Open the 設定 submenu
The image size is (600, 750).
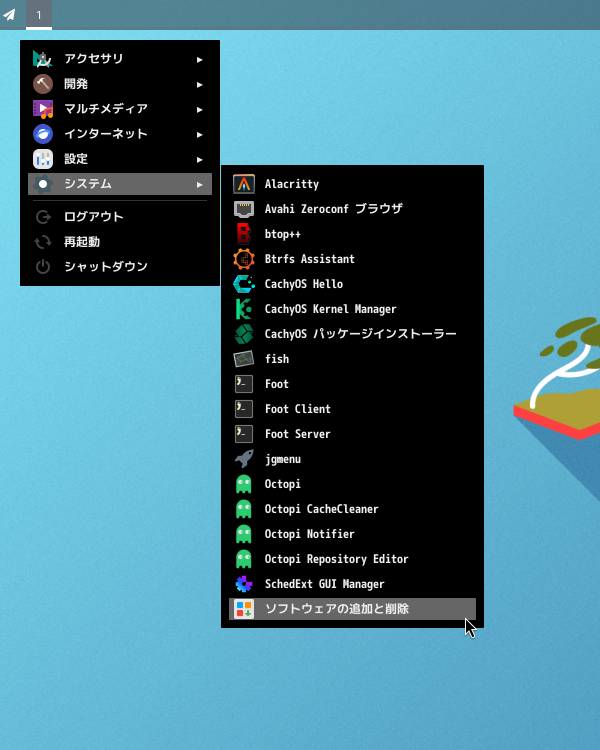point(120,159)
